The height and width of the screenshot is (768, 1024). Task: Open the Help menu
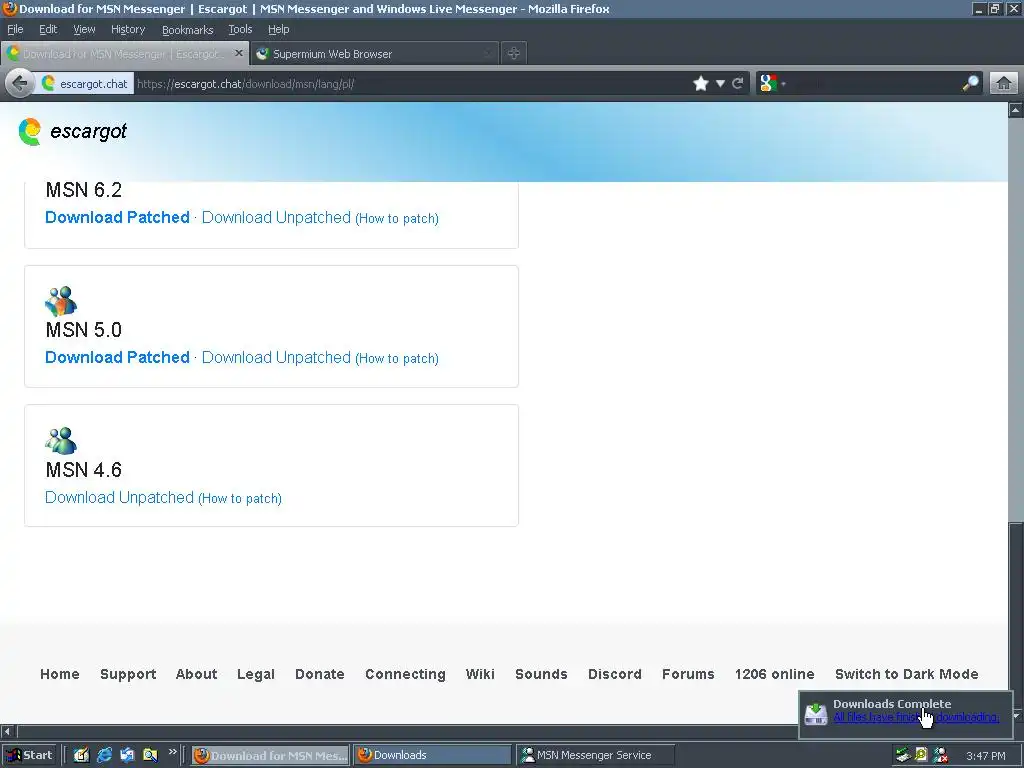click(x=278, y=29)
